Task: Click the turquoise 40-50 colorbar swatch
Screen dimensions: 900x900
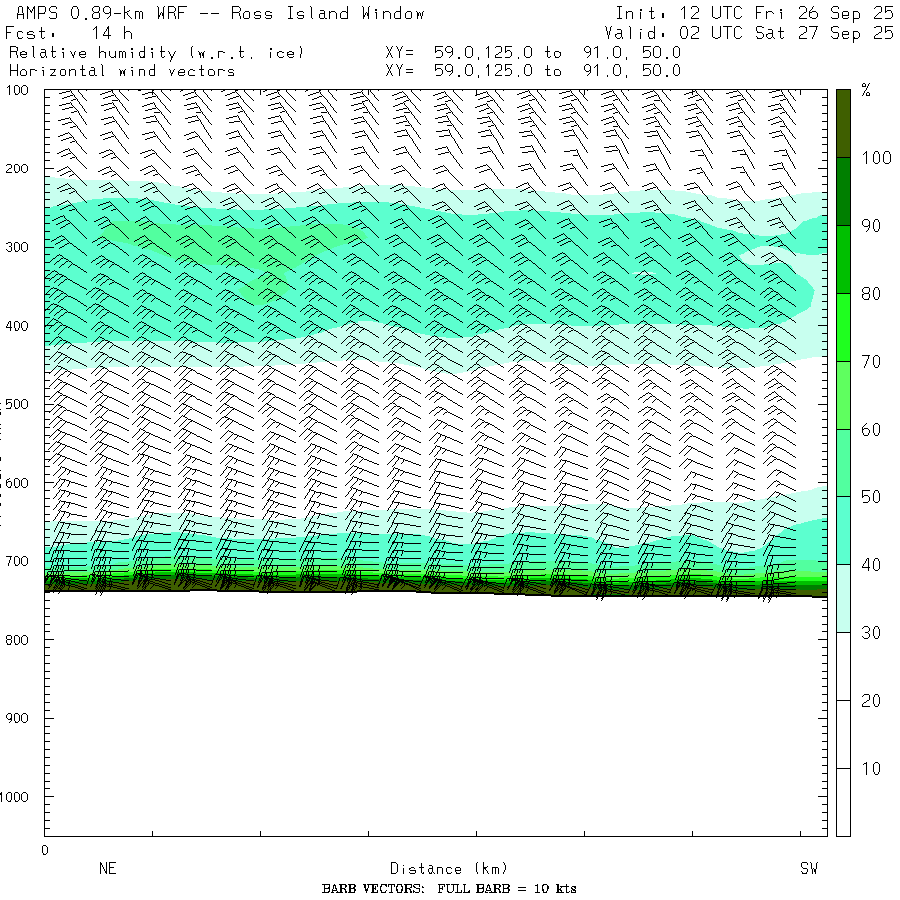Action: click(843, 530)
